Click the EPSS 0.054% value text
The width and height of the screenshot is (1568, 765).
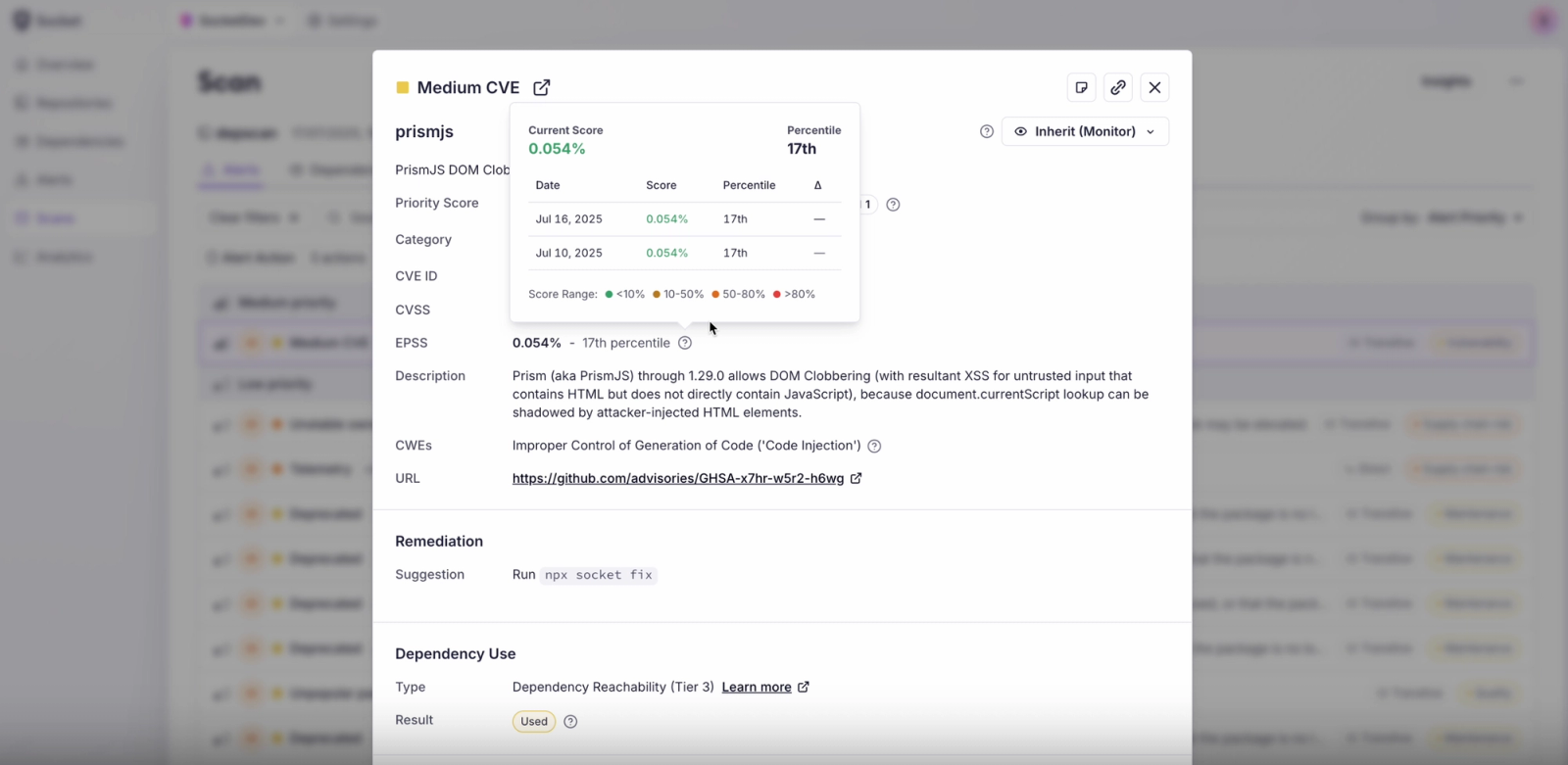click(537, 343)
